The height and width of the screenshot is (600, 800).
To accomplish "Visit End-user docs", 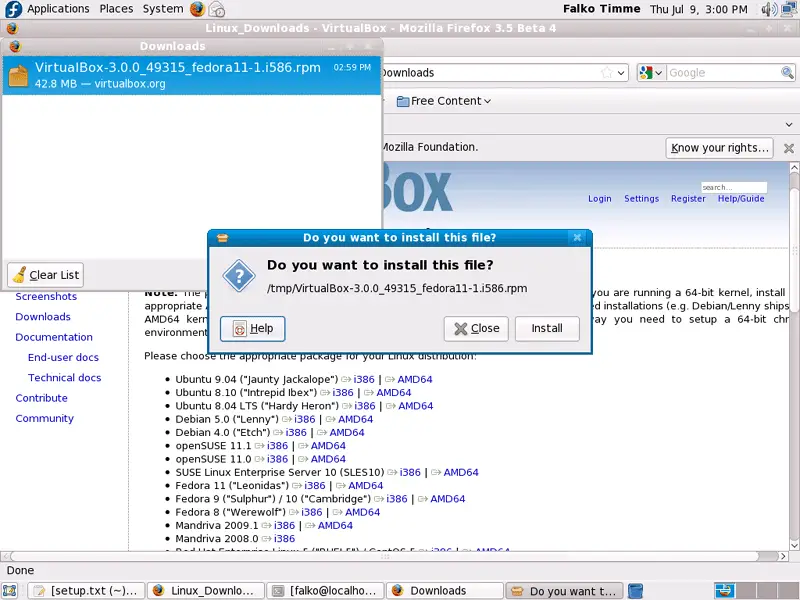I will click(63, 358).
